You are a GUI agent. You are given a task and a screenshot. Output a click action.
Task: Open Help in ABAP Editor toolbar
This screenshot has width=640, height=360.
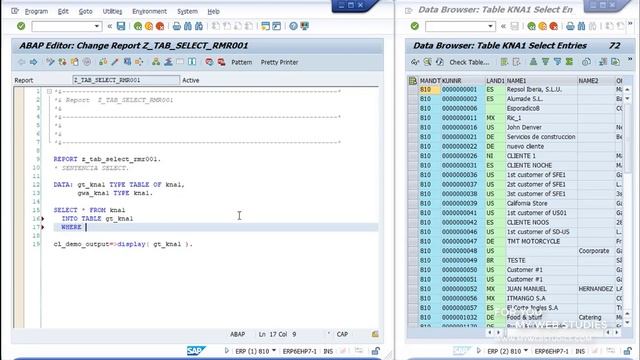point(293,26)
